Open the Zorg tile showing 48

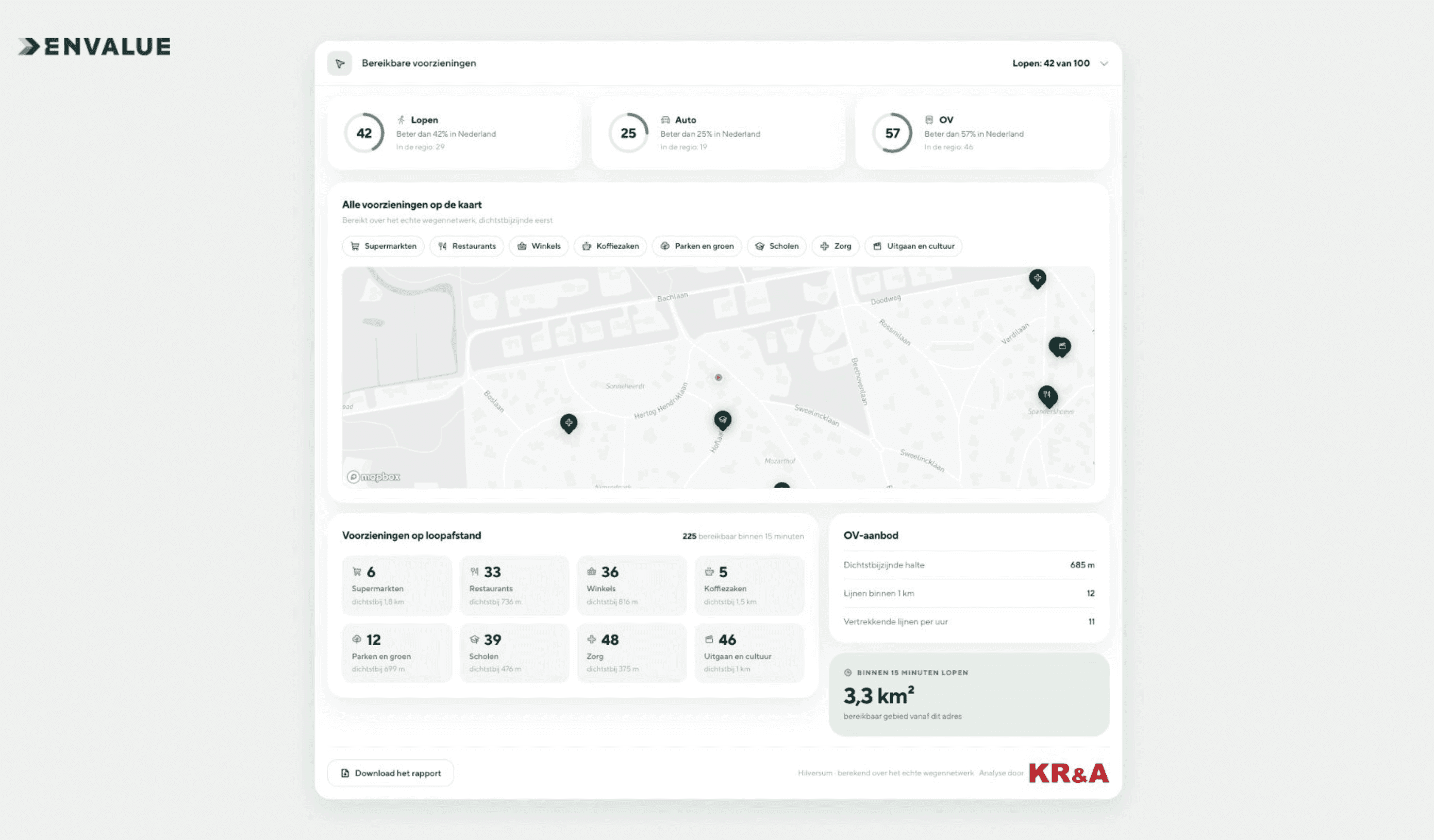tap(631, 653)
